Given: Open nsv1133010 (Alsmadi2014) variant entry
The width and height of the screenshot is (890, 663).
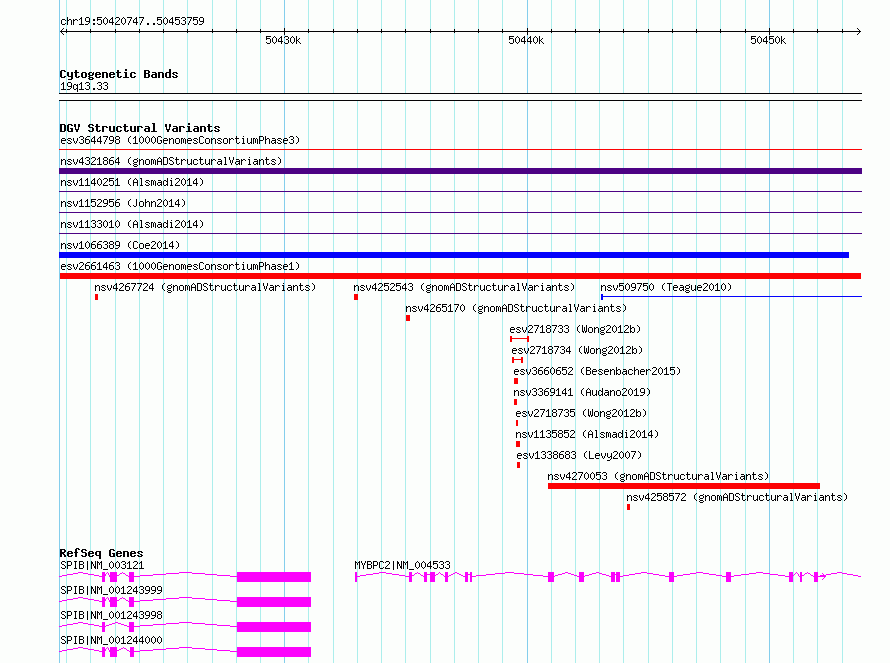Looking at the screenshot, I should (132, 224).
